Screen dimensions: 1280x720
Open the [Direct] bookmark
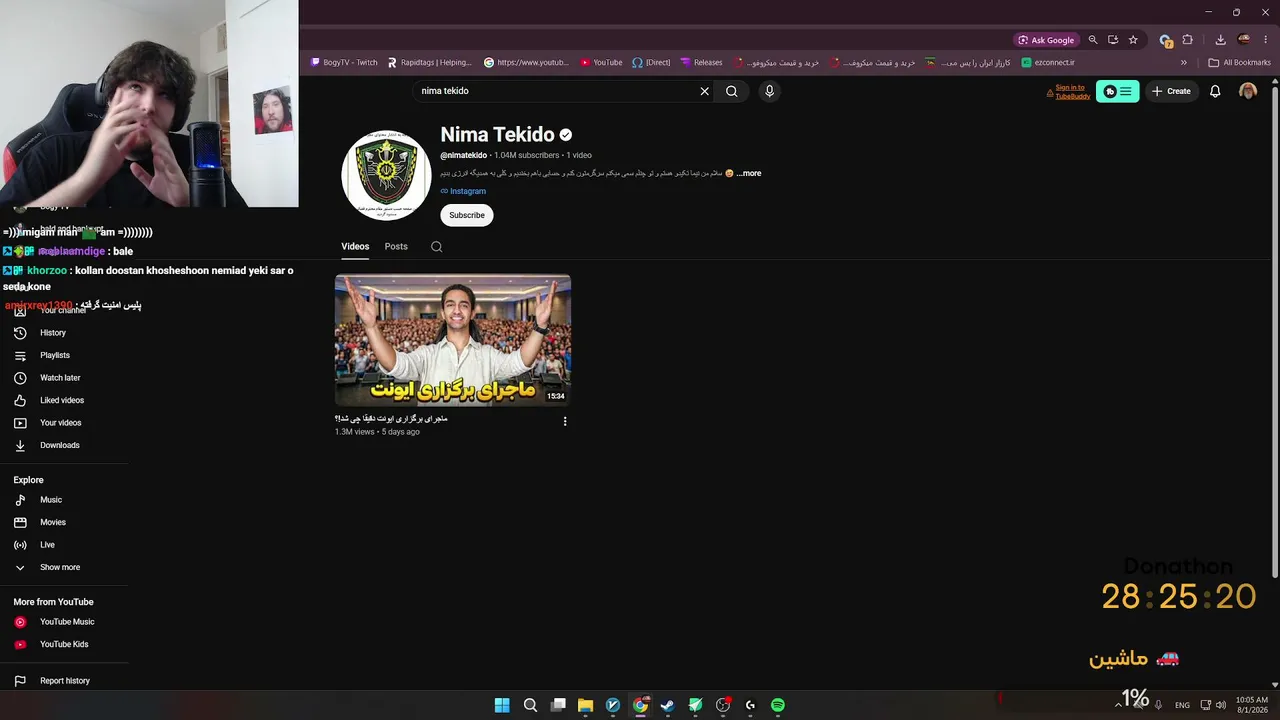coord(651,62)
